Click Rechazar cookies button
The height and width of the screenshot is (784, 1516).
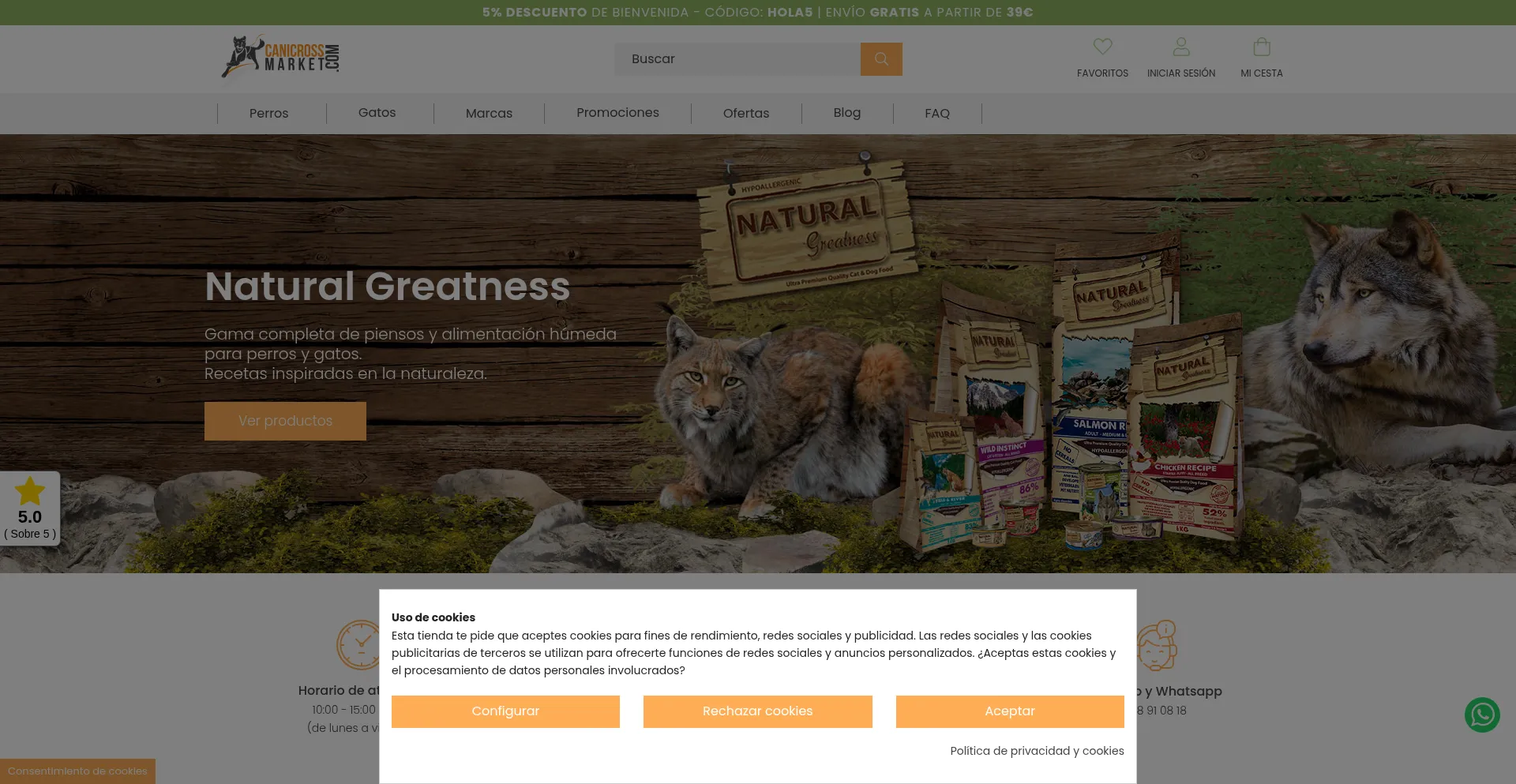pos(757,711)
